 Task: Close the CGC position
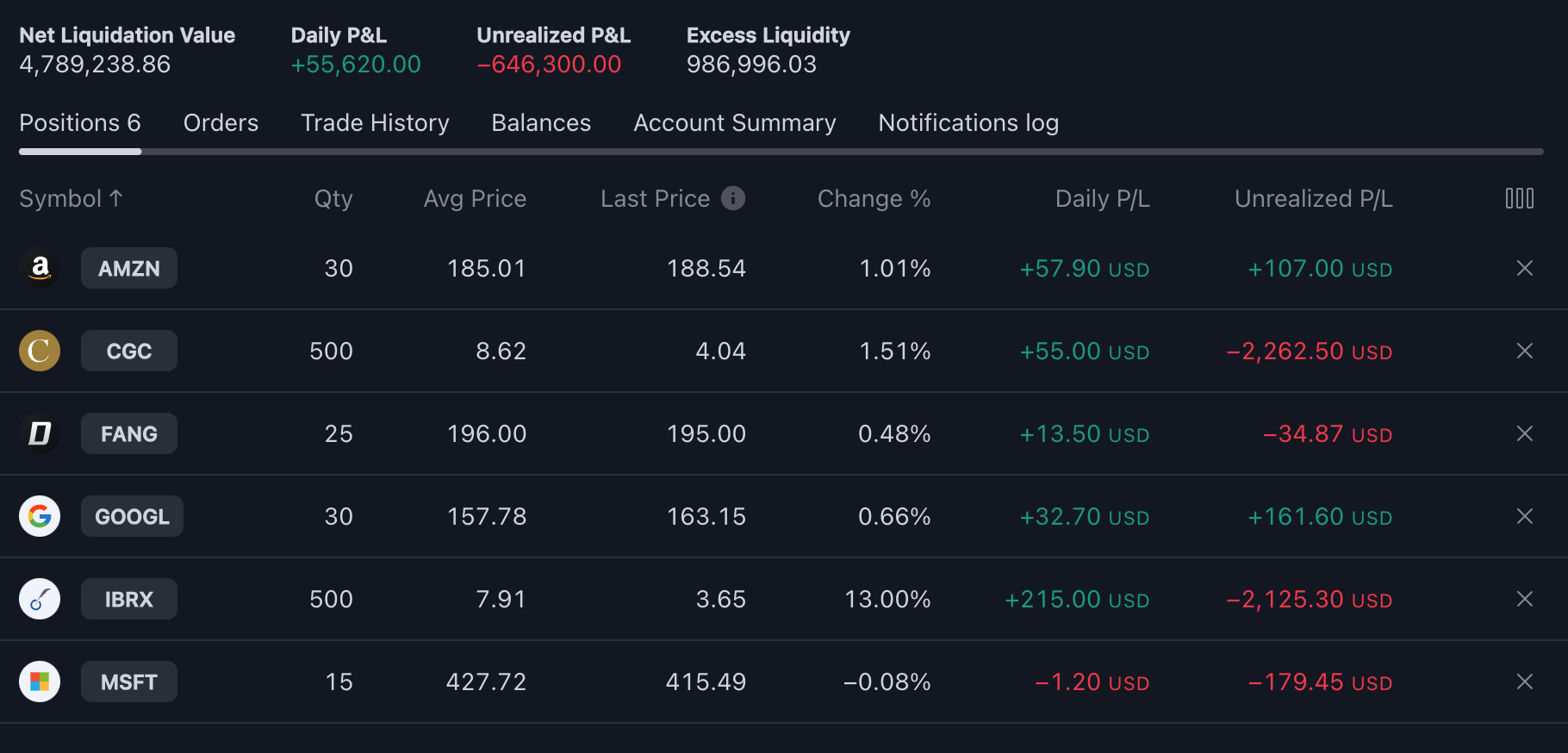click(1524, 352)
